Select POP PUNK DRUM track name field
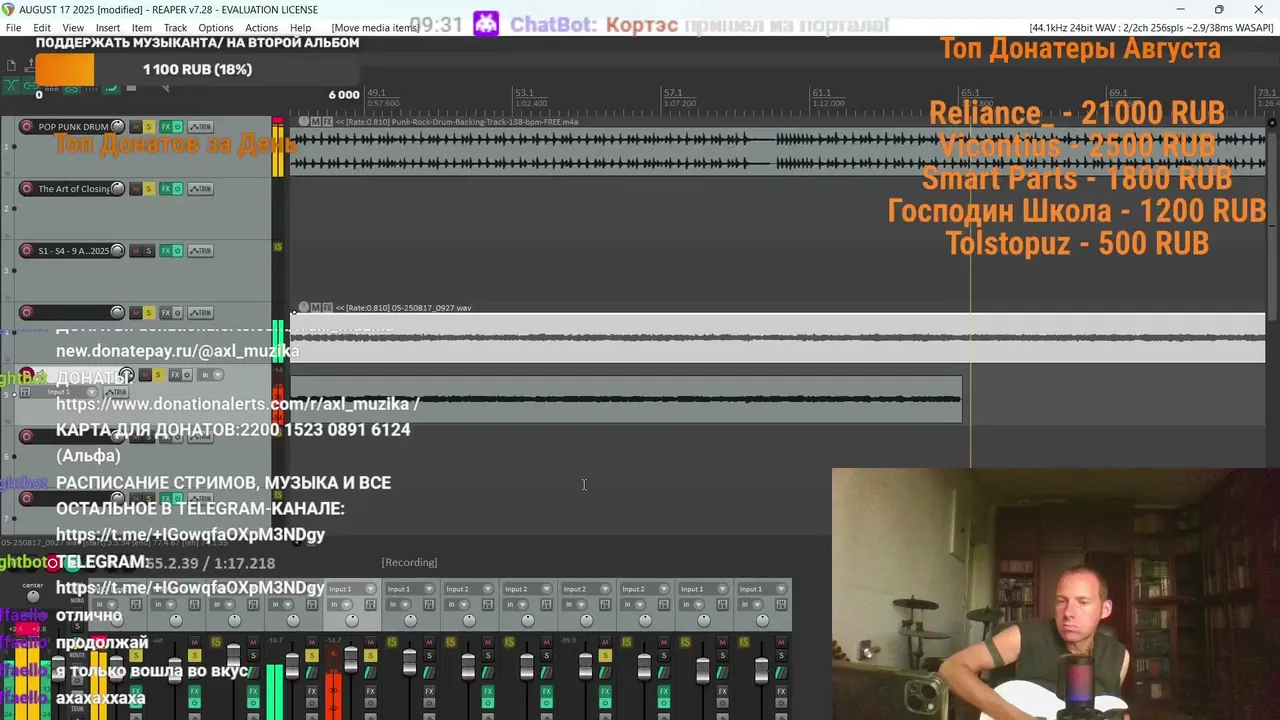 point(72,127)
